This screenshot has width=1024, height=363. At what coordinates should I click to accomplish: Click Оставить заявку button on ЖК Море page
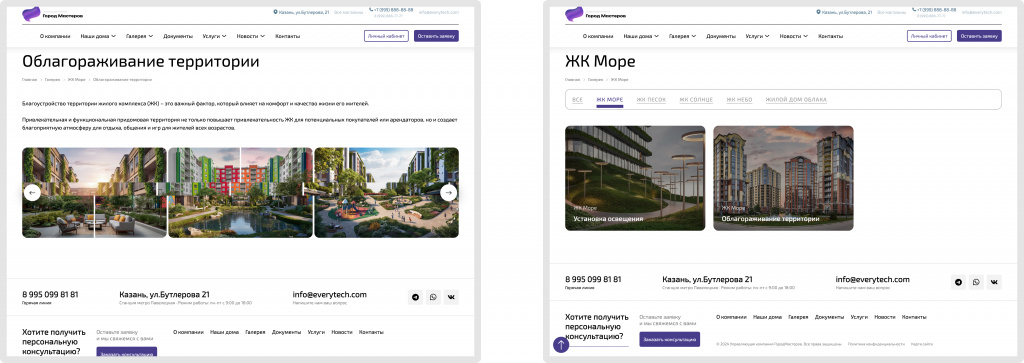[979, 36]
